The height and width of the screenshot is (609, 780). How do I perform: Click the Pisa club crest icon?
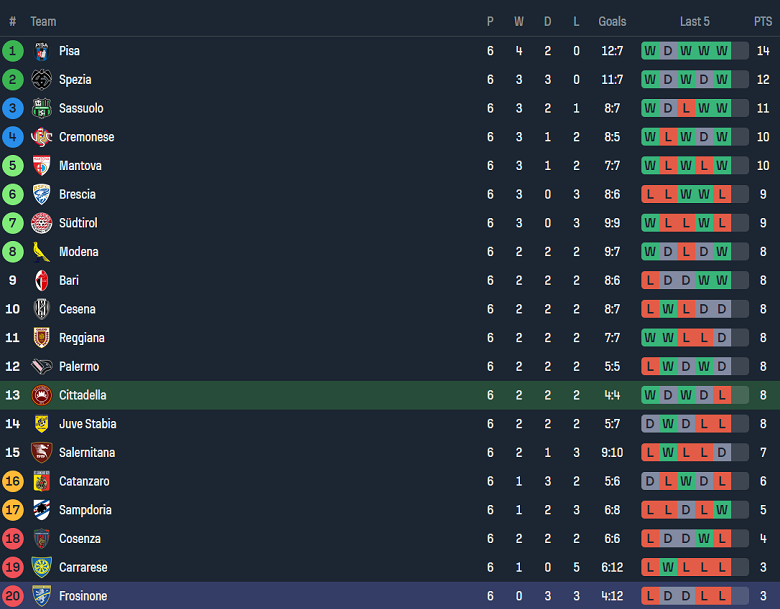point(42,51)
